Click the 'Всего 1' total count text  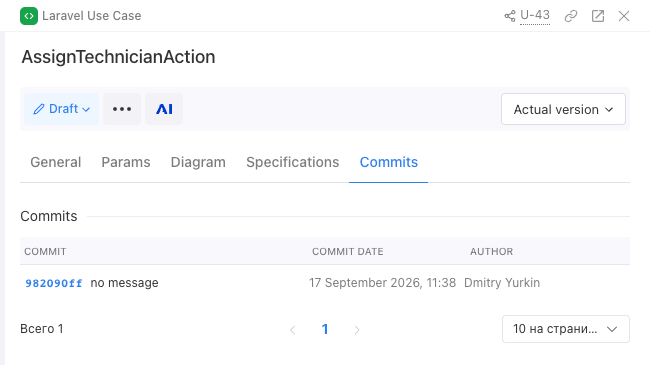(x=42, y=329)
